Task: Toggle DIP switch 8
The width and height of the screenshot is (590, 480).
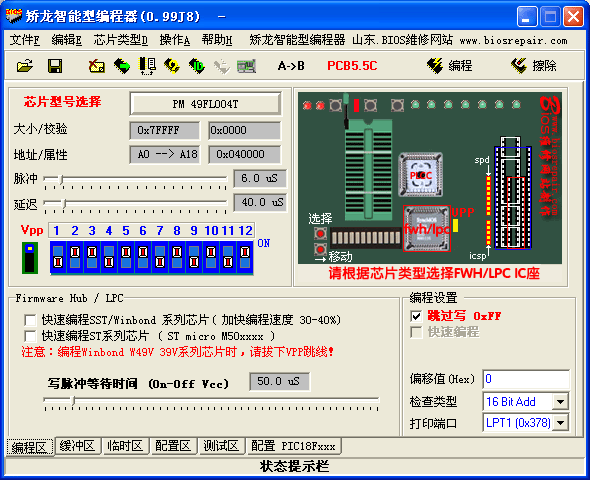Action: click(x=177, y=257)
